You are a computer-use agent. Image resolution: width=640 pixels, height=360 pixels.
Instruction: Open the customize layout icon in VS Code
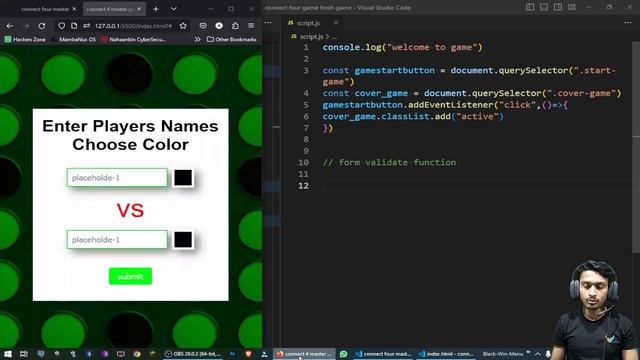click(x=572, y=7)
